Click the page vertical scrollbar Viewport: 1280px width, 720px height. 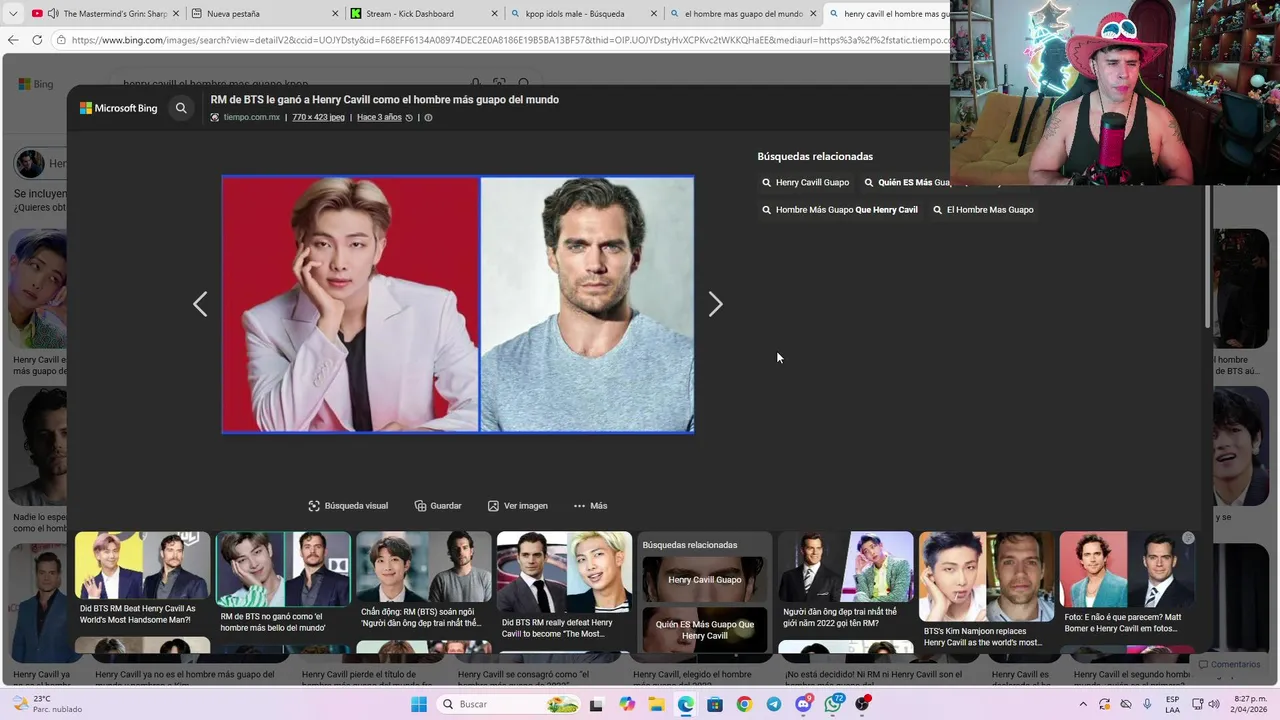pyautogui.click(x=1208, y=255)
